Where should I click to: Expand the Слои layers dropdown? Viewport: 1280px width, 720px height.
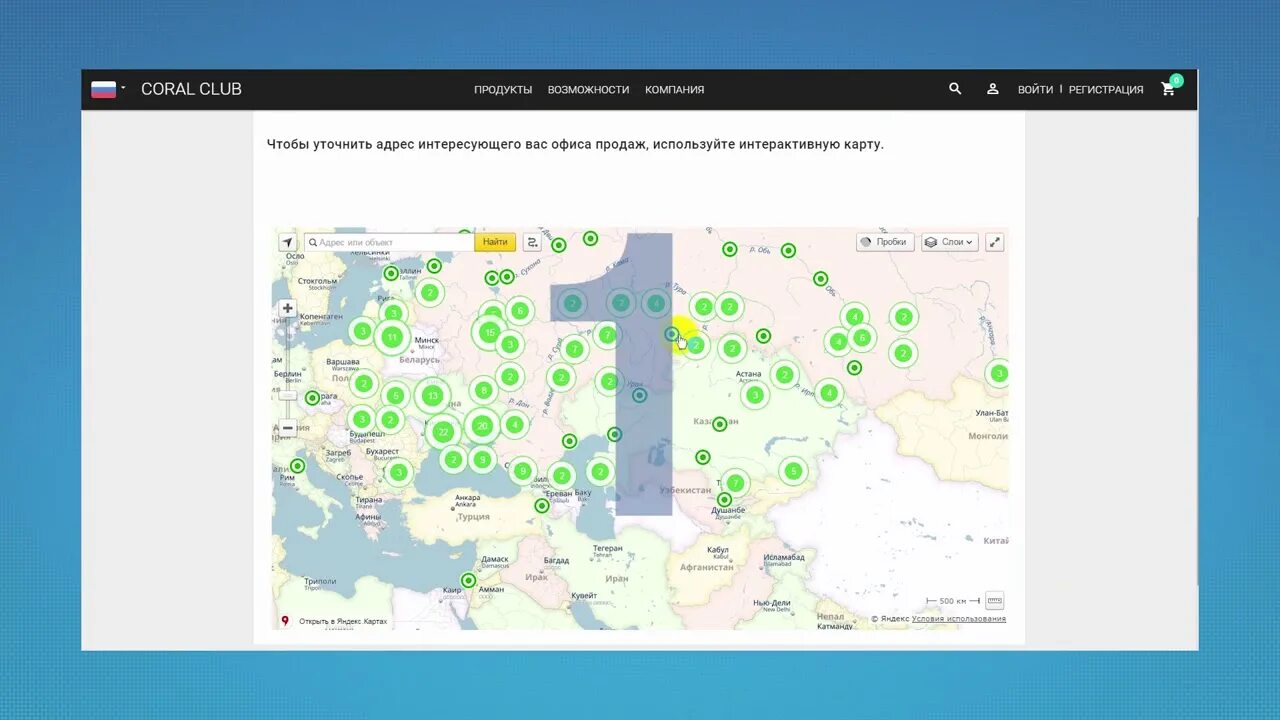(949, 242)
